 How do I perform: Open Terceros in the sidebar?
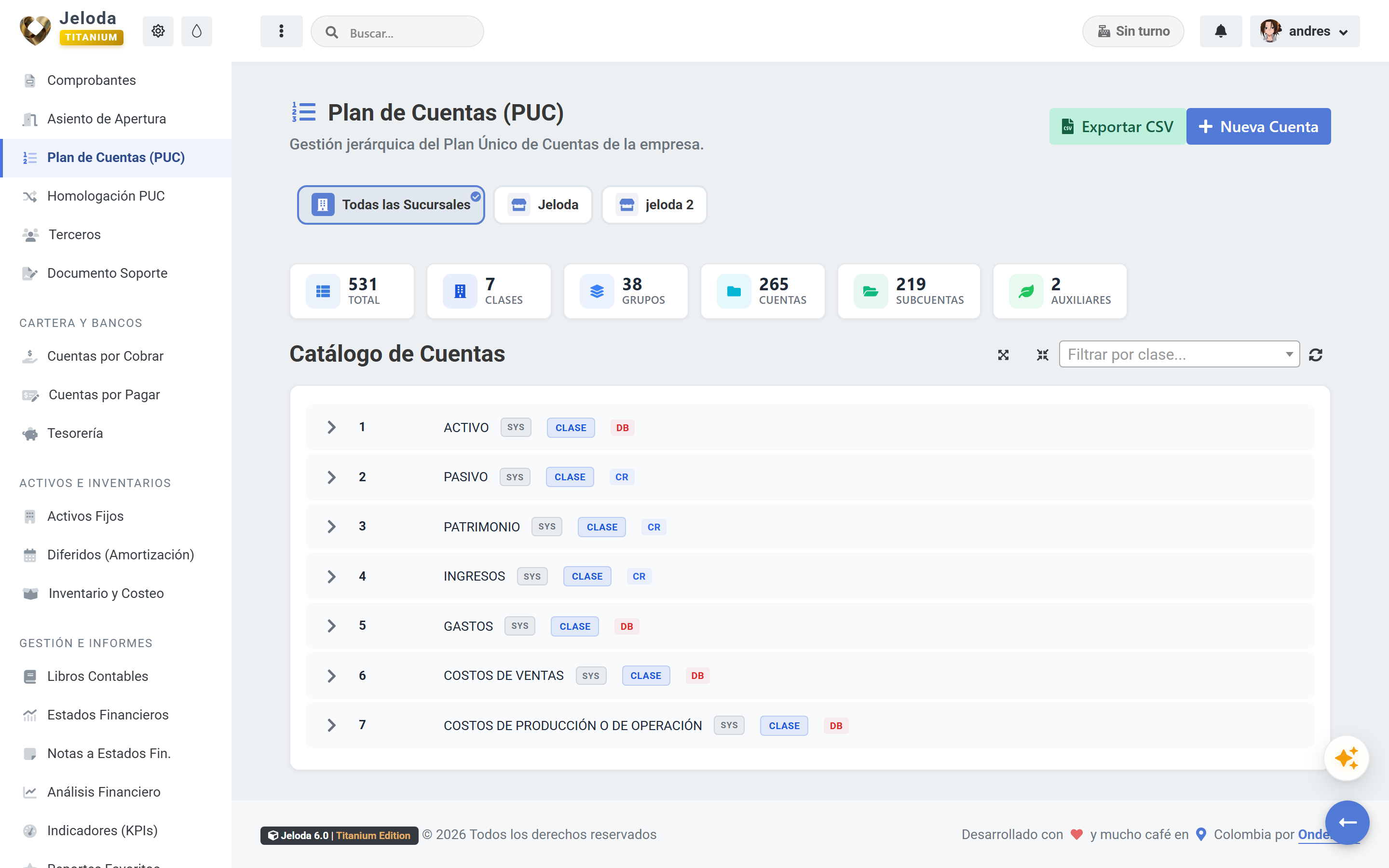click(74, 234)
